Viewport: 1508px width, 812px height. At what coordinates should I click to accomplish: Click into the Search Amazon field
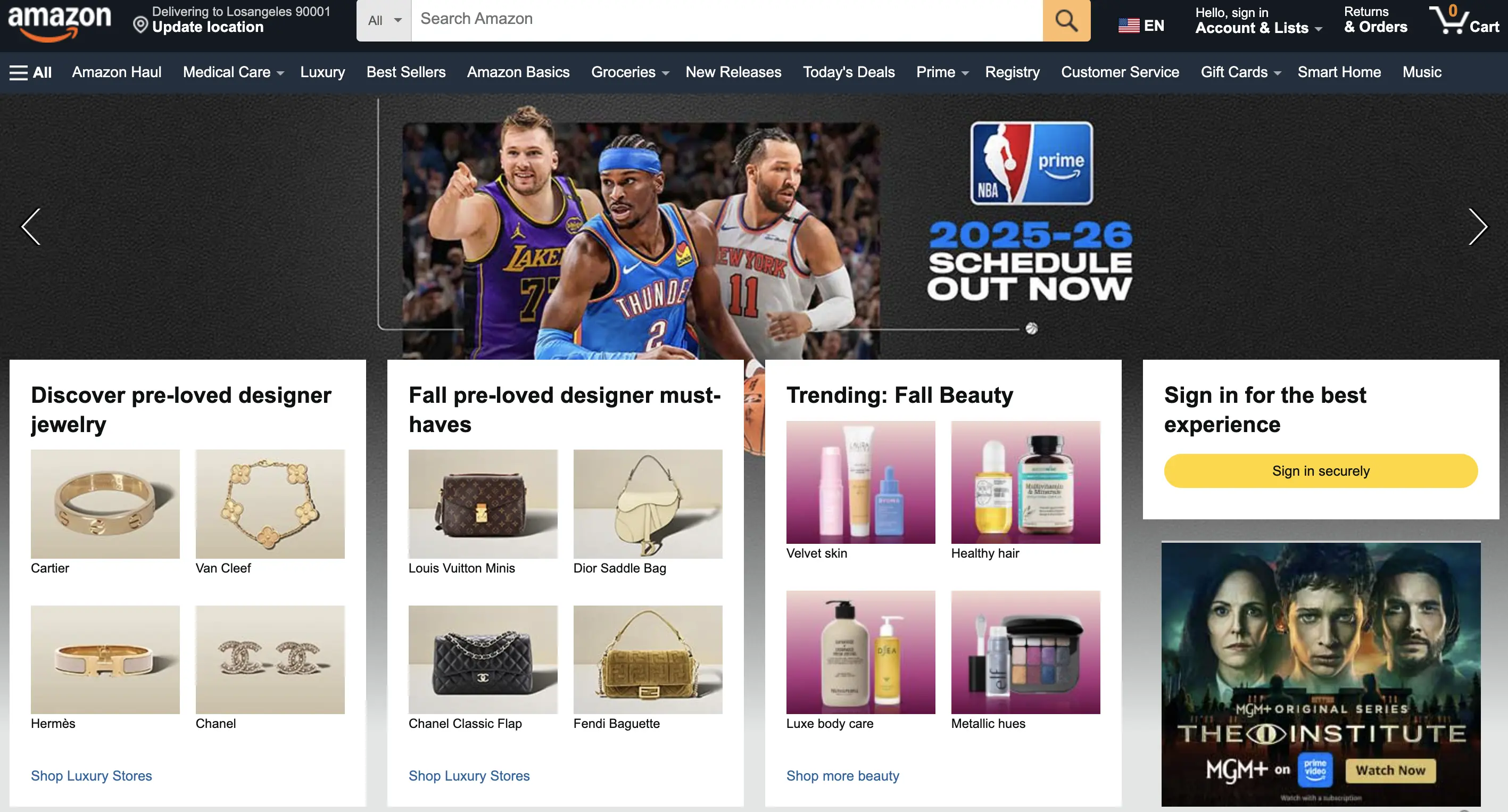pos(726,21)
